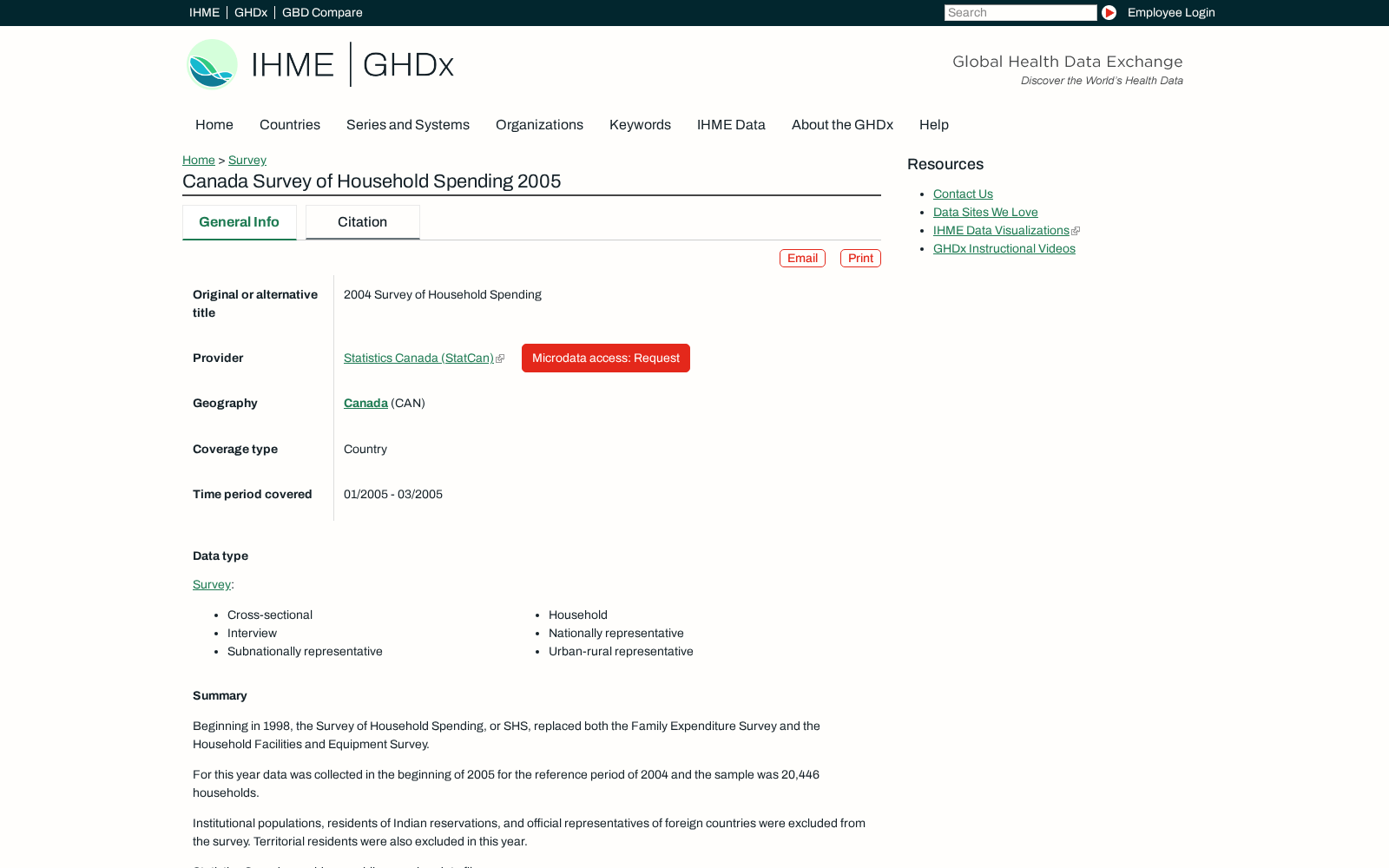Viewport: 1389px width, 868px height.
Task: Click the time period value 01/2005 - 03/2005
Action: pyautogui.click(x=393, y=494)
